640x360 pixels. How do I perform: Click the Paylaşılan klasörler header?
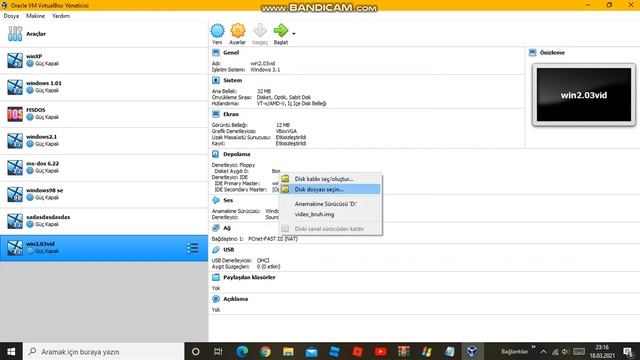[249, 277]
